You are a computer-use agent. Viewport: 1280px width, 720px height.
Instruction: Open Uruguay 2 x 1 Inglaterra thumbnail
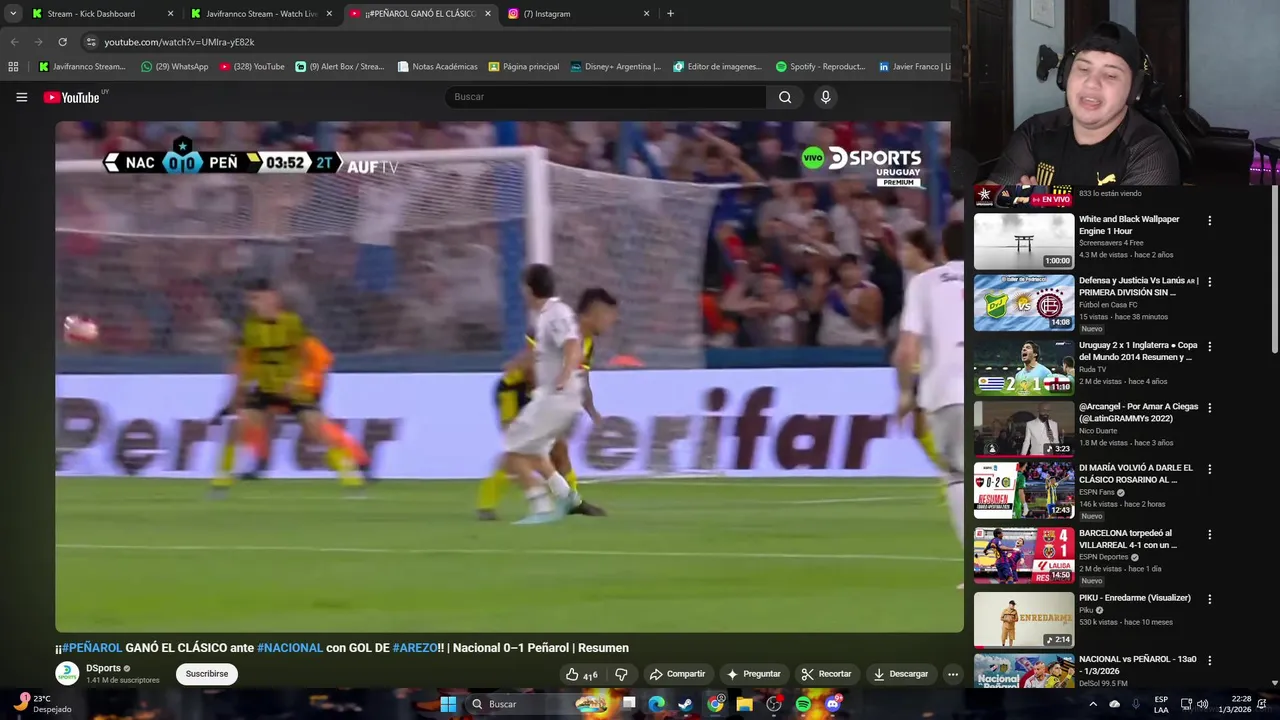[x=1024, y=367]
